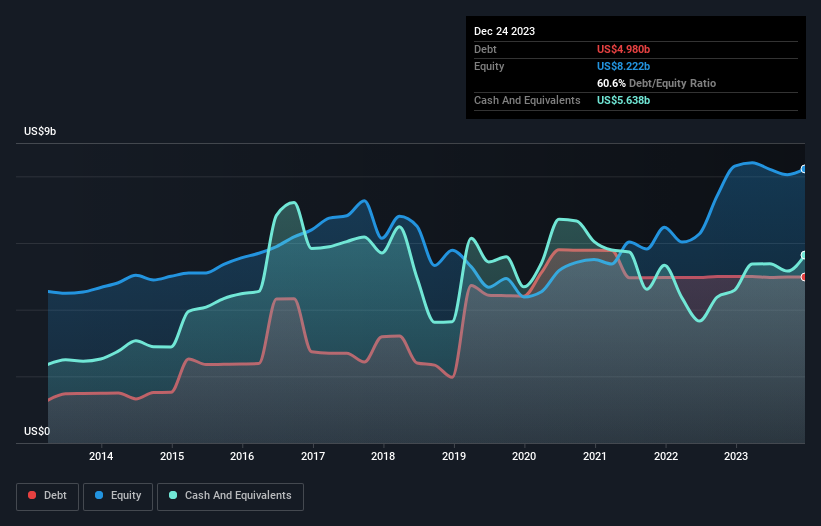
Task: Click the US$8.222b equity value
Action: pos(623,66)
